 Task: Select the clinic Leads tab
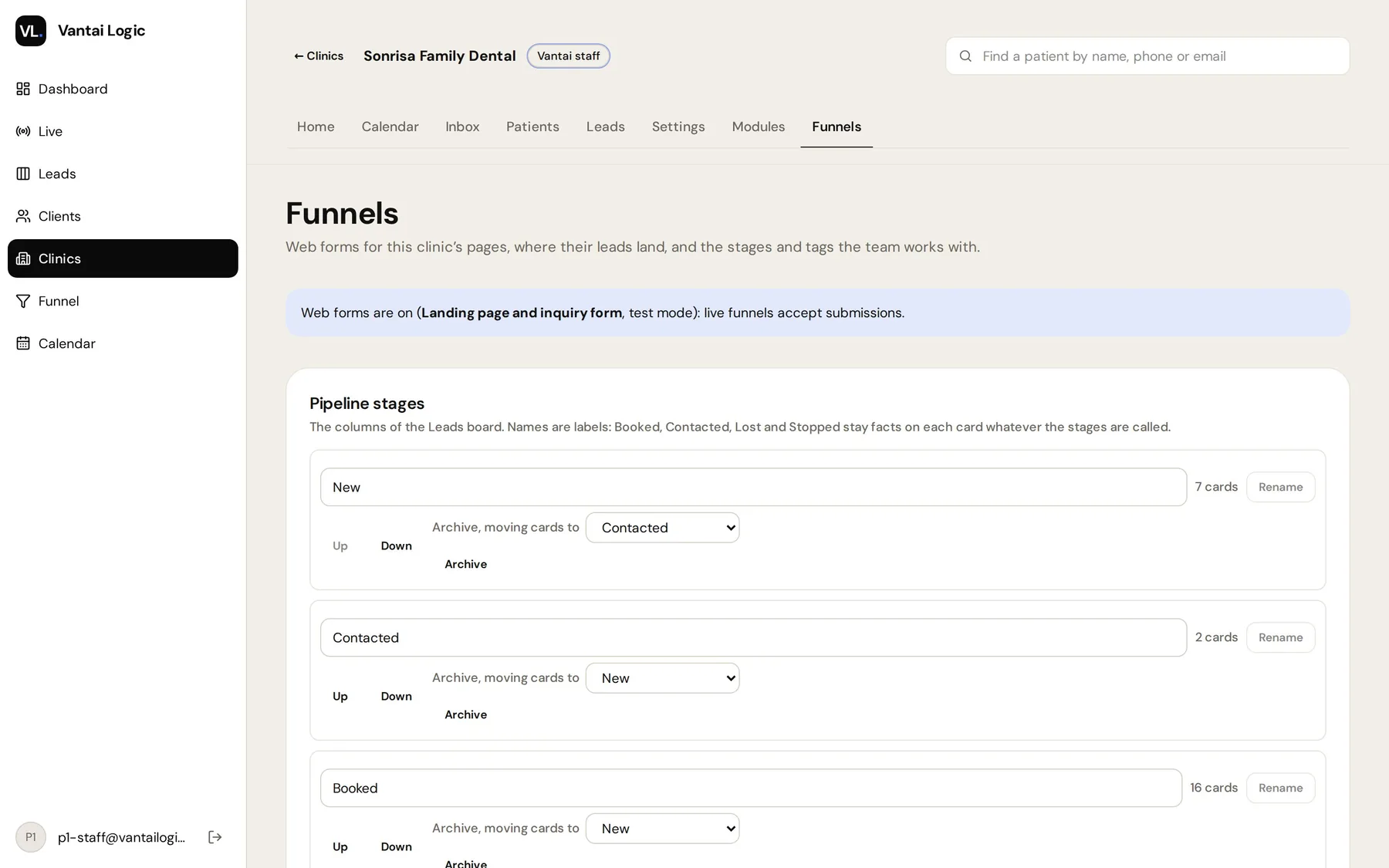click(x=605, y=127)
